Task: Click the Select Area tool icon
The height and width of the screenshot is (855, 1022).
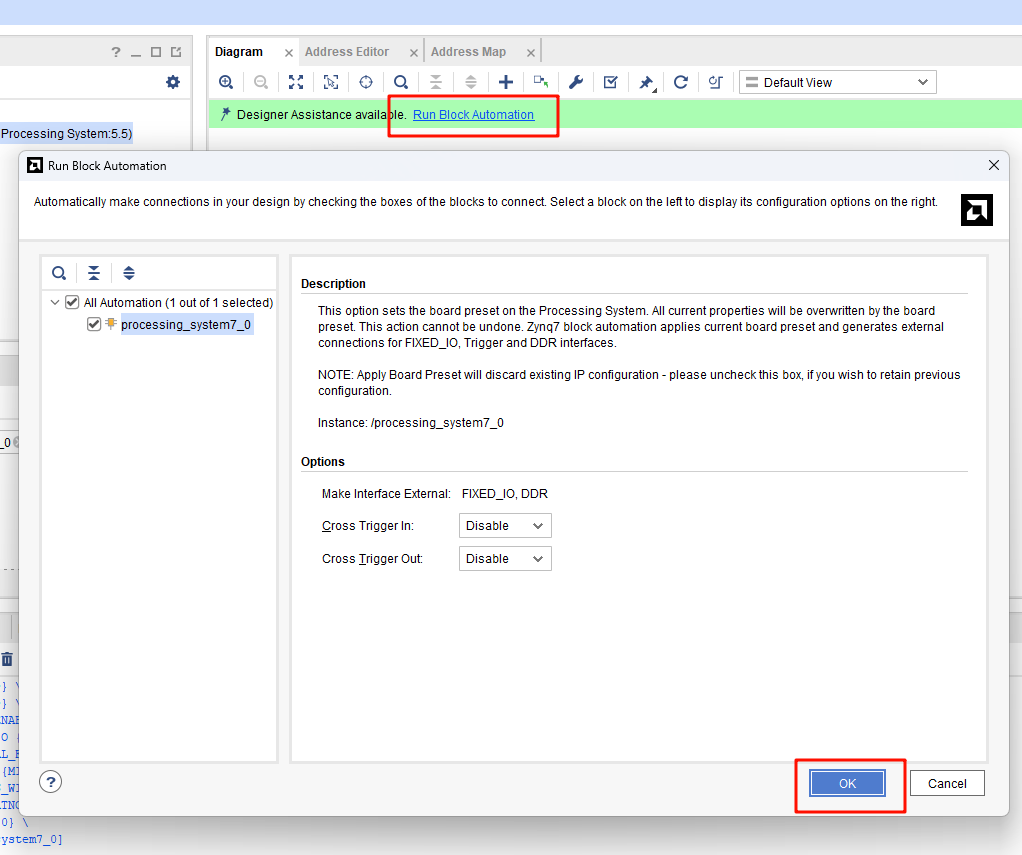Action: [331, 82]
